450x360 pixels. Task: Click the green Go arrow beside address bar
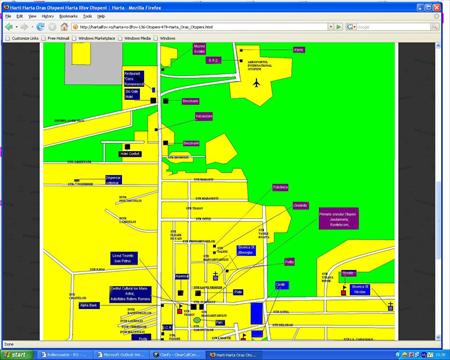click(x=339, y=27)
